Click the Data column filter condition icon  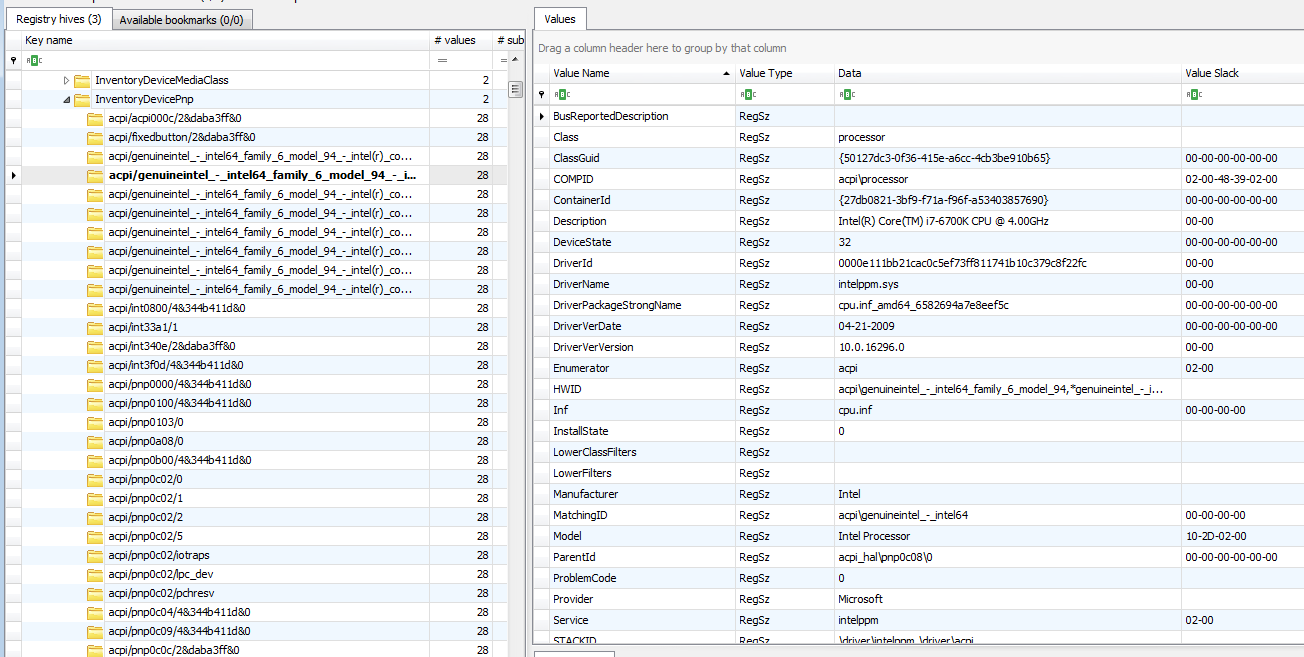[x=845, y=94]
